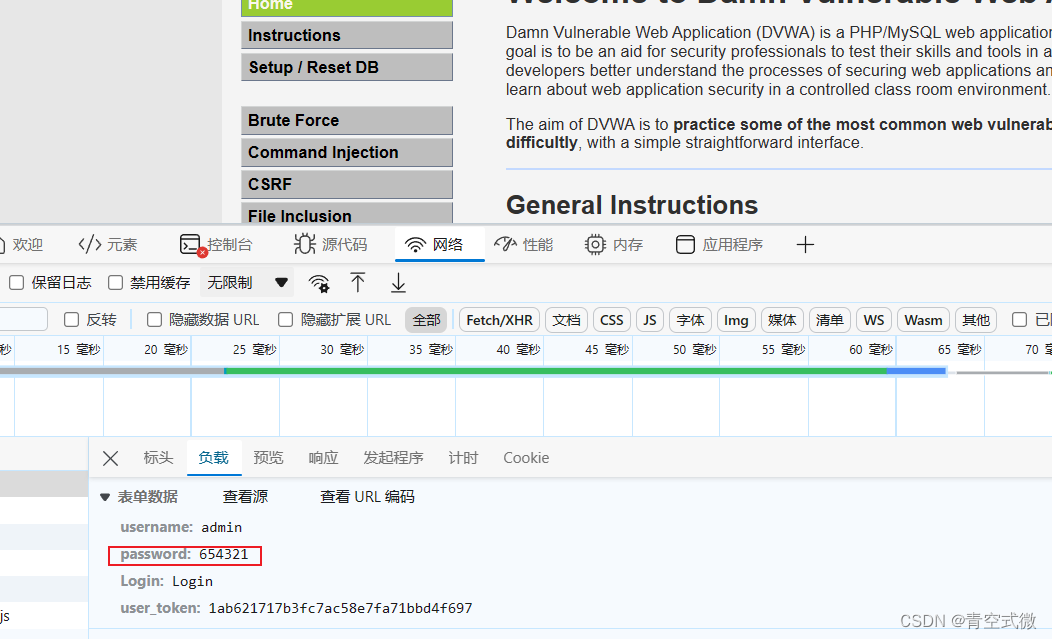1052x639 pixels.
Task: Open the Response detail tab
Action: pyautogui.click(x=323, y=458)
